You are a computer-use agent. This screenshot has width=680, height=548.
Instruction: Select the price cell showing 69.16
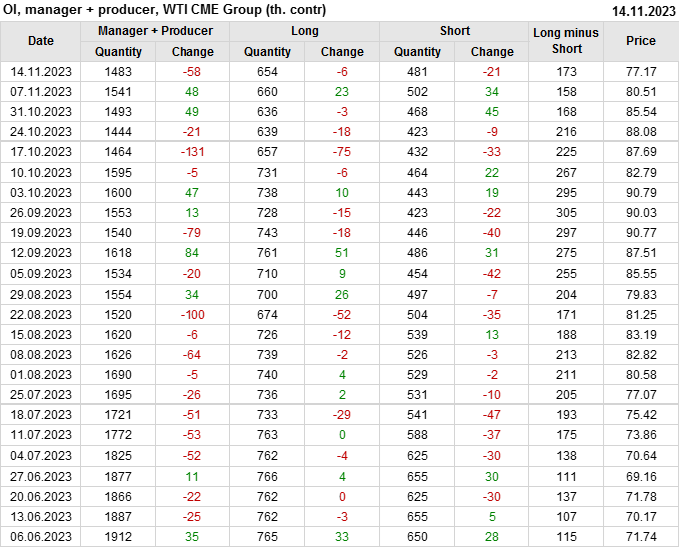641,477
